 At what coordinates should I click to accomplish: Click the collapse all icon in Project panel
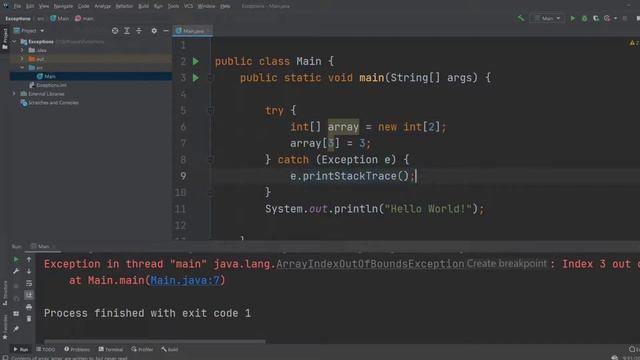click(x=139, y=31)
